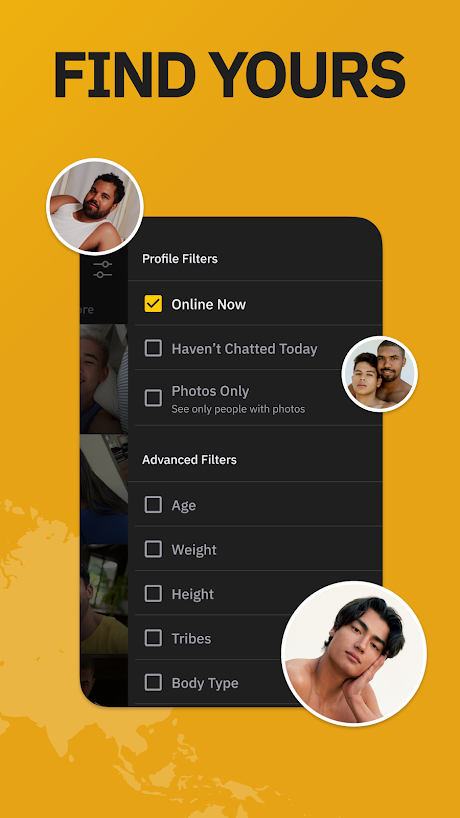
Task: Tap the Profile Filters heading
Action: 180,259
